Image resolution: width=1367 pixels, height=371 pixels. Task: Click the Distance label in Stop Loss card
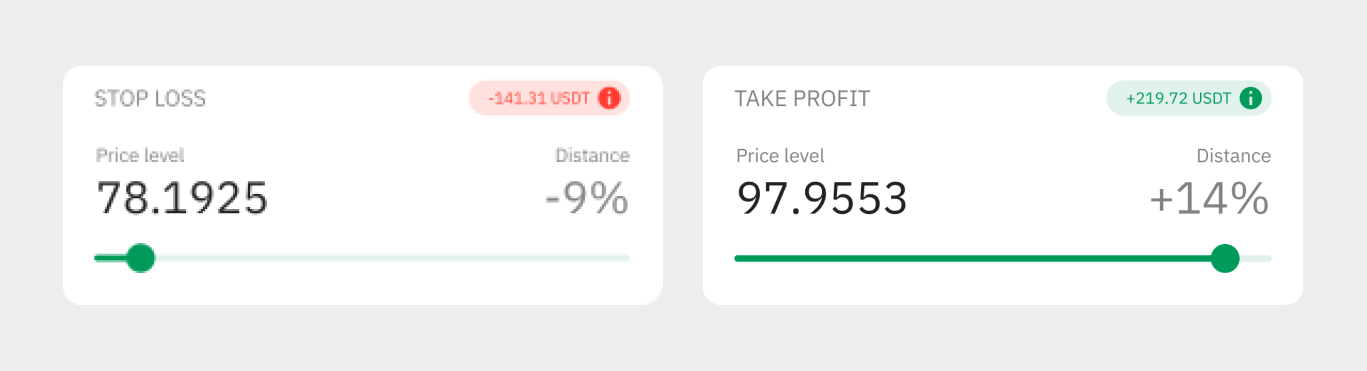592,155
